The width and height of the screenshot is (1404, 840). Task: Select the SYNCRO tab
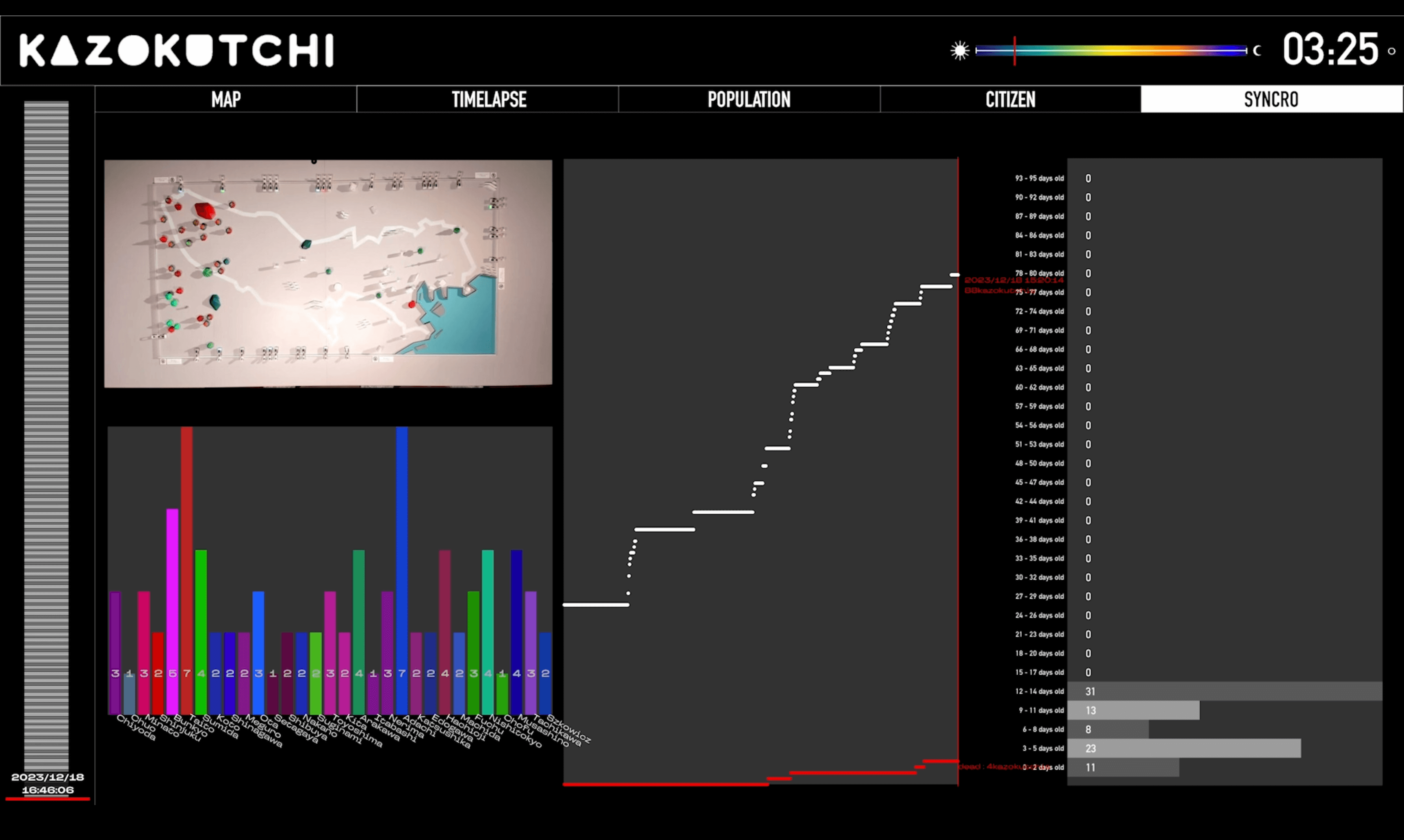click(x=1272, y=100)
